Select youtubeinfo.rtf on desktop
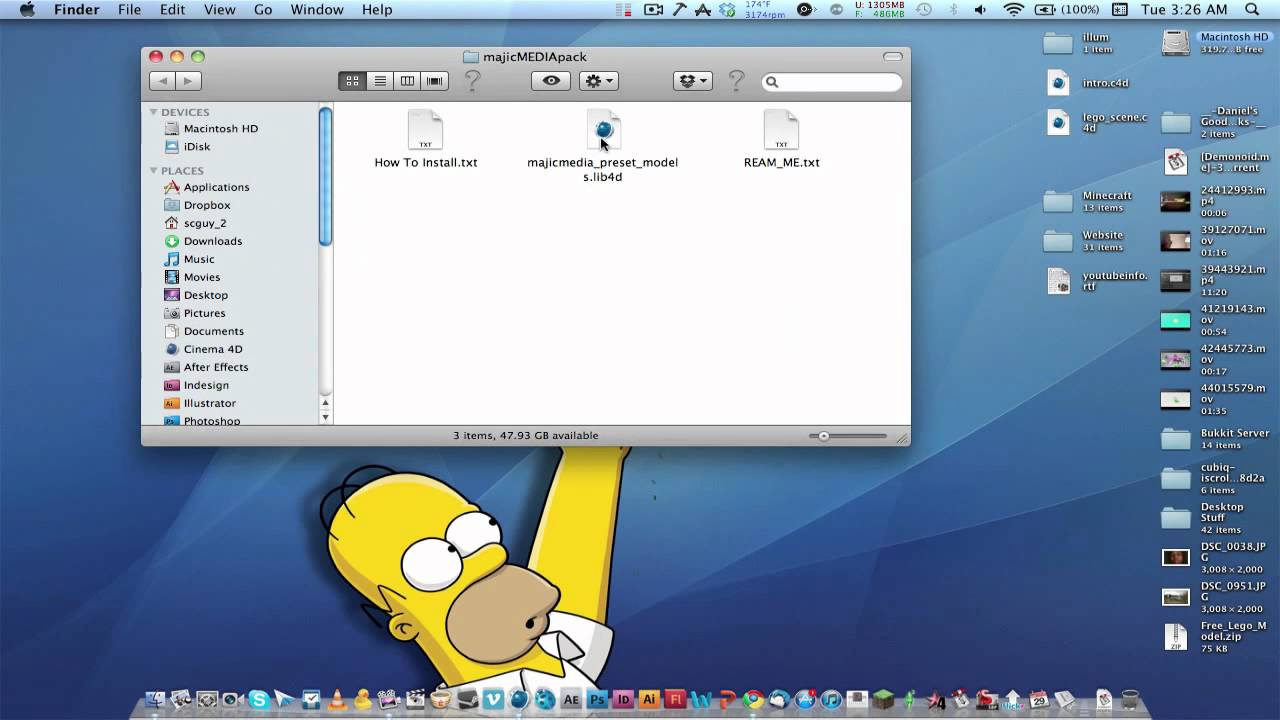 coord(1096,281)
